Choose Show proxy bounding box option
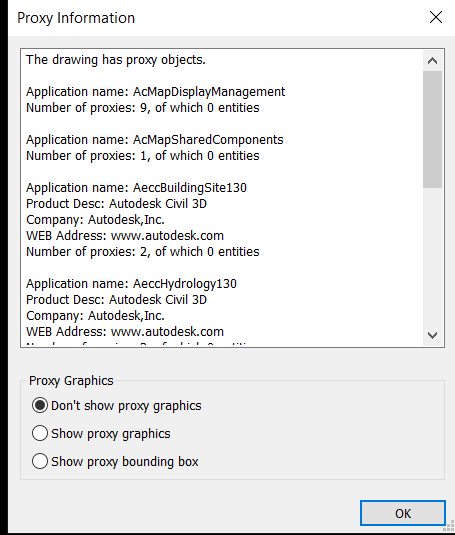This screenshot has height=535, width=455. point(115,462)
